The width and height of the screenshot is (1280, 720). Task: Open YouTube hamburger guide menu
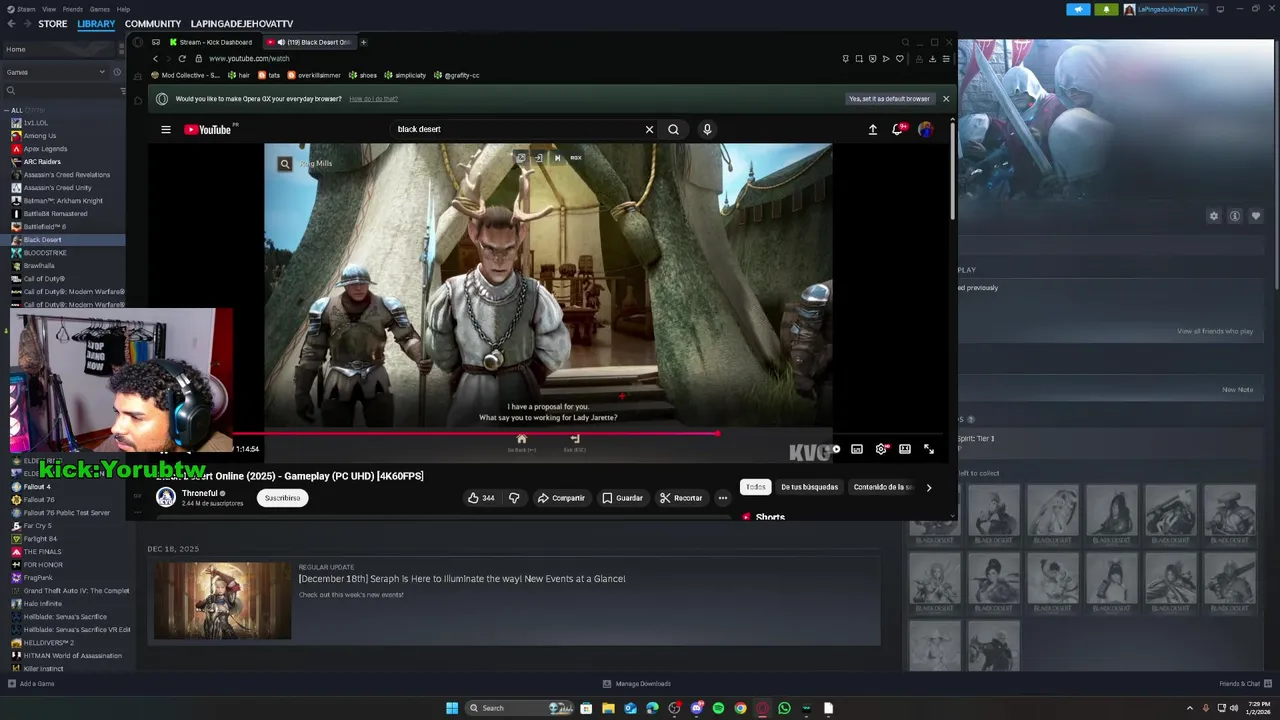166,129
